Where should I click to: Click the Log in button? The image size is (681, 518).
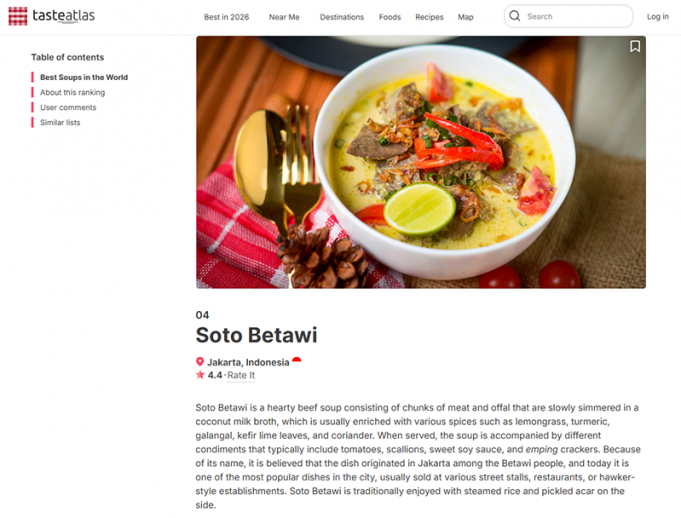(657, 16)
